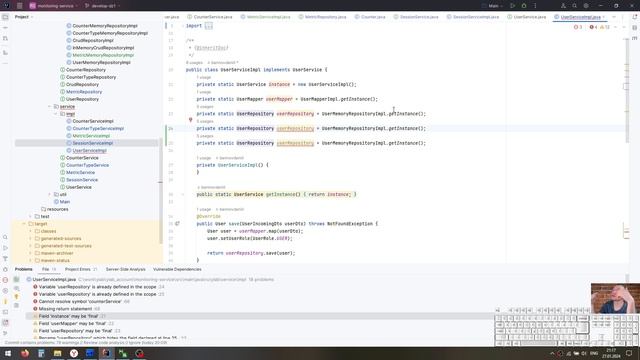Switch to SessionService.java tab
640x360 pixels.
[x=416, y=17]
